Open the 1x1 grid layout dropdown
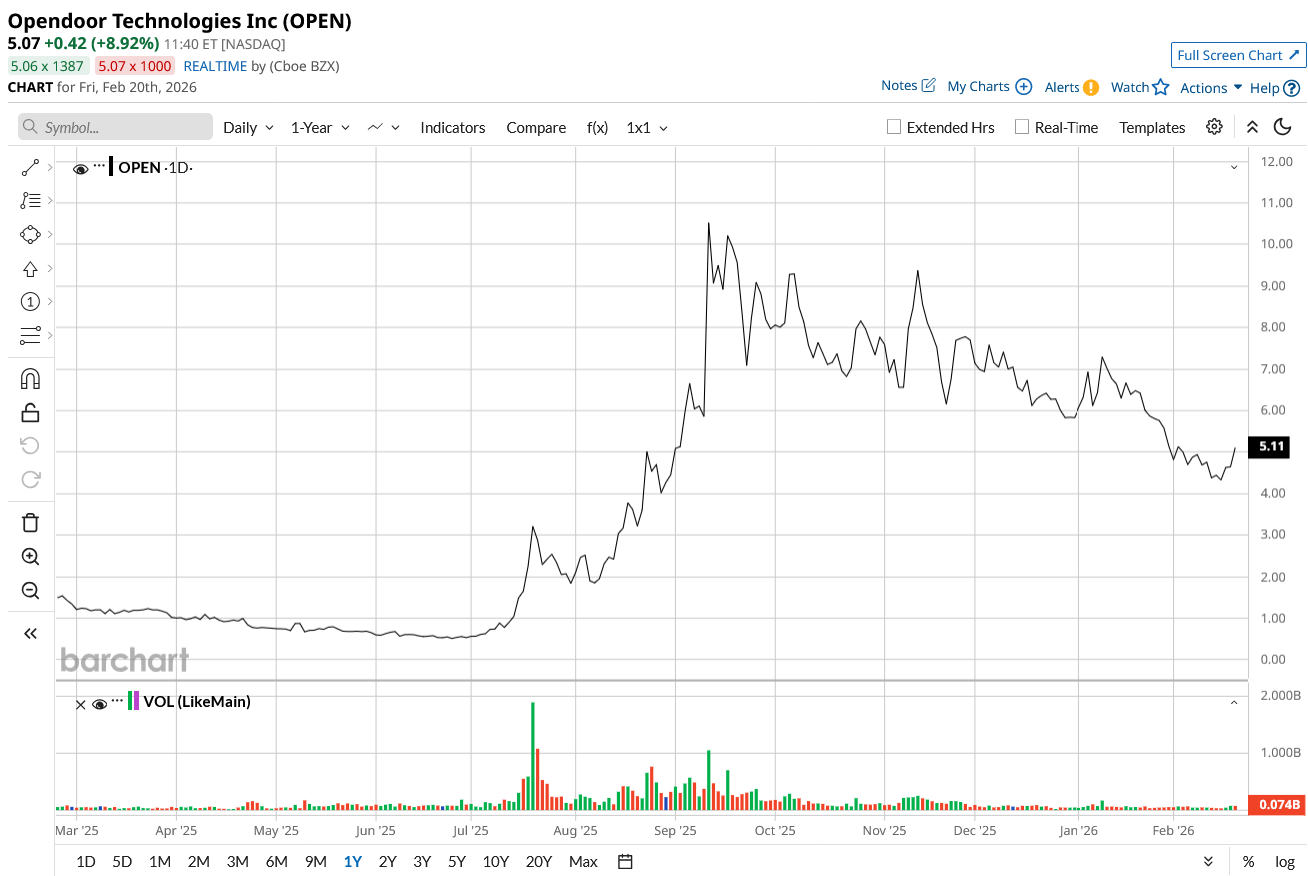The height and width of the screenshot is (876, 1308). 647,128
